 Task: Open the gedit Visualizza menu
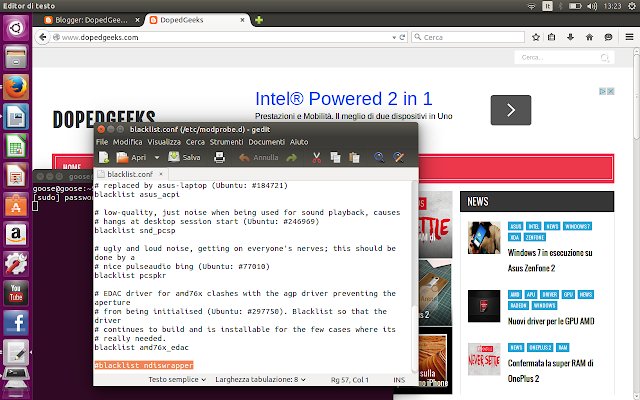[164, 142]
